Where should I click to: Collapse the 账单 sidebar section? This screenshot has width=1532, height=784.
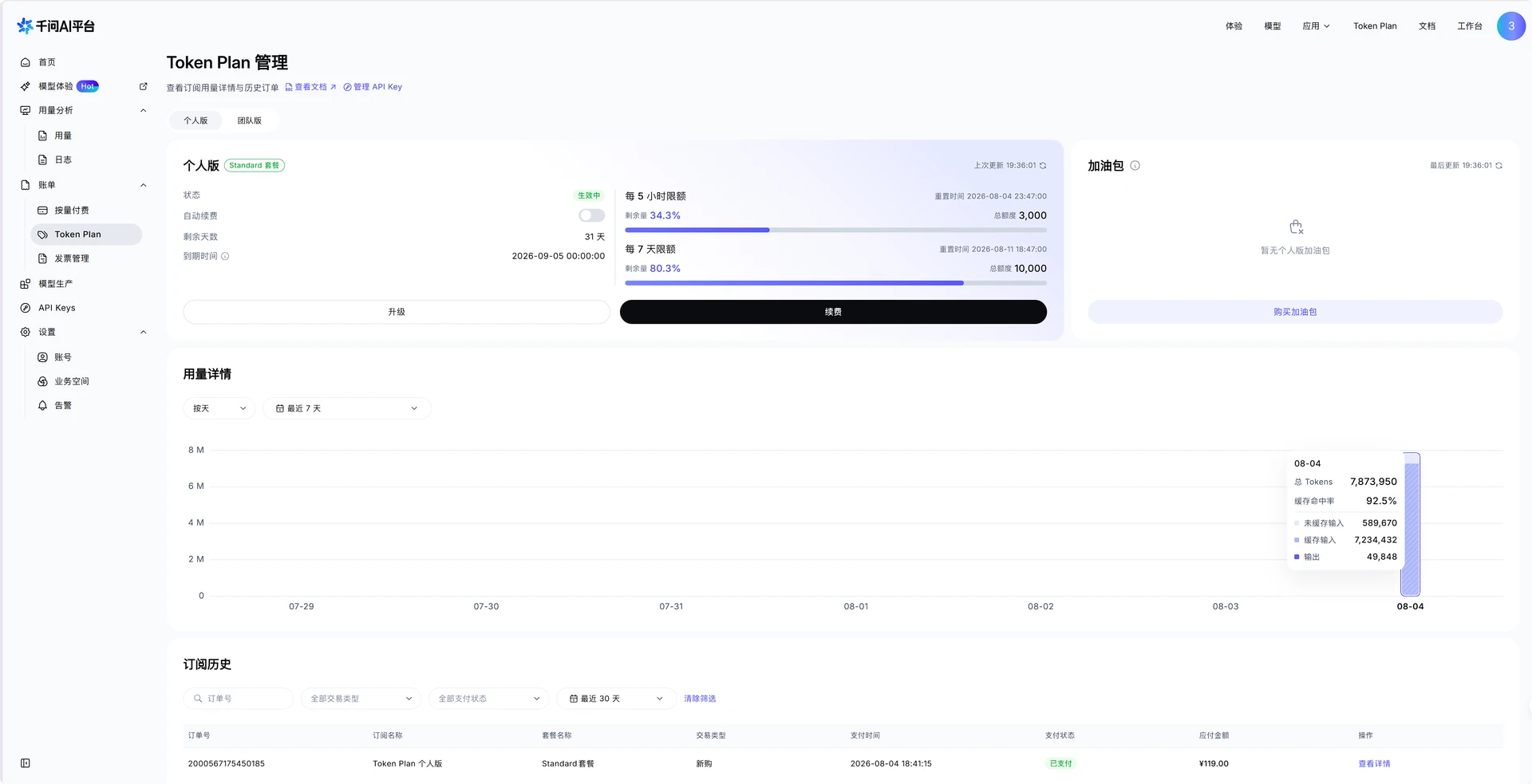point(144,185)
